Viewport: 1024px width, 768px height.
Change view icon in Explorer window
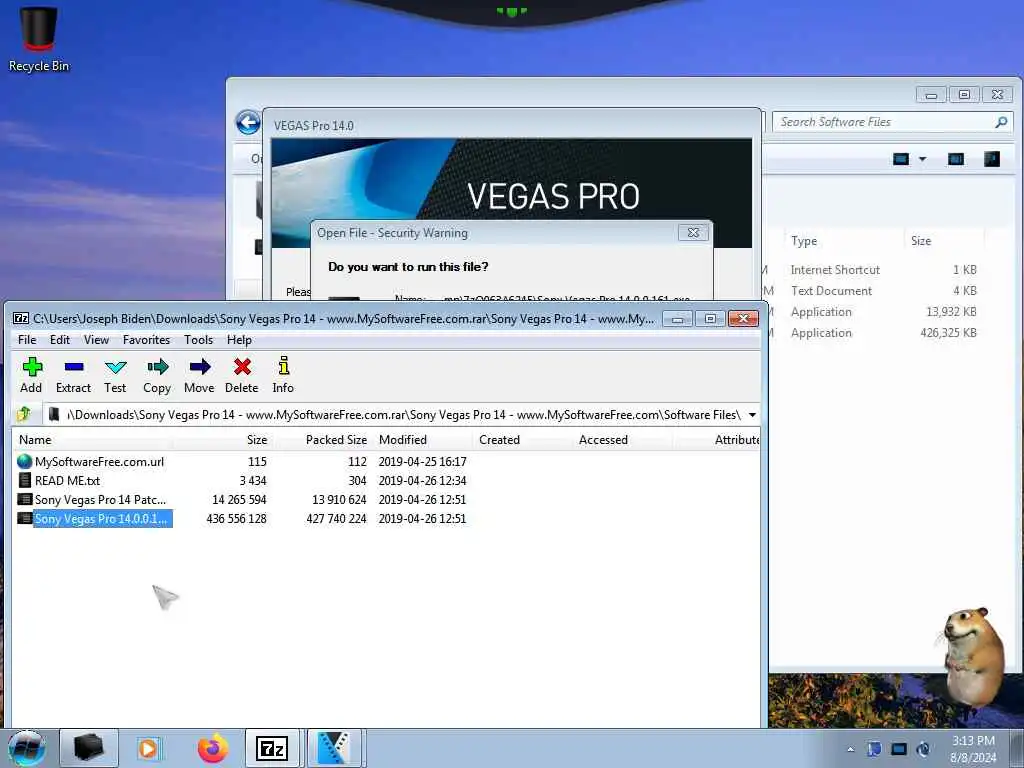click(x=901, y=159)
